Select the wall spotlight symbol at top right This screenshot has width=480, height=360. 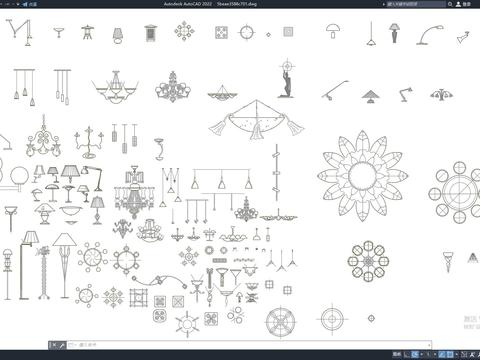click(463, 37)
